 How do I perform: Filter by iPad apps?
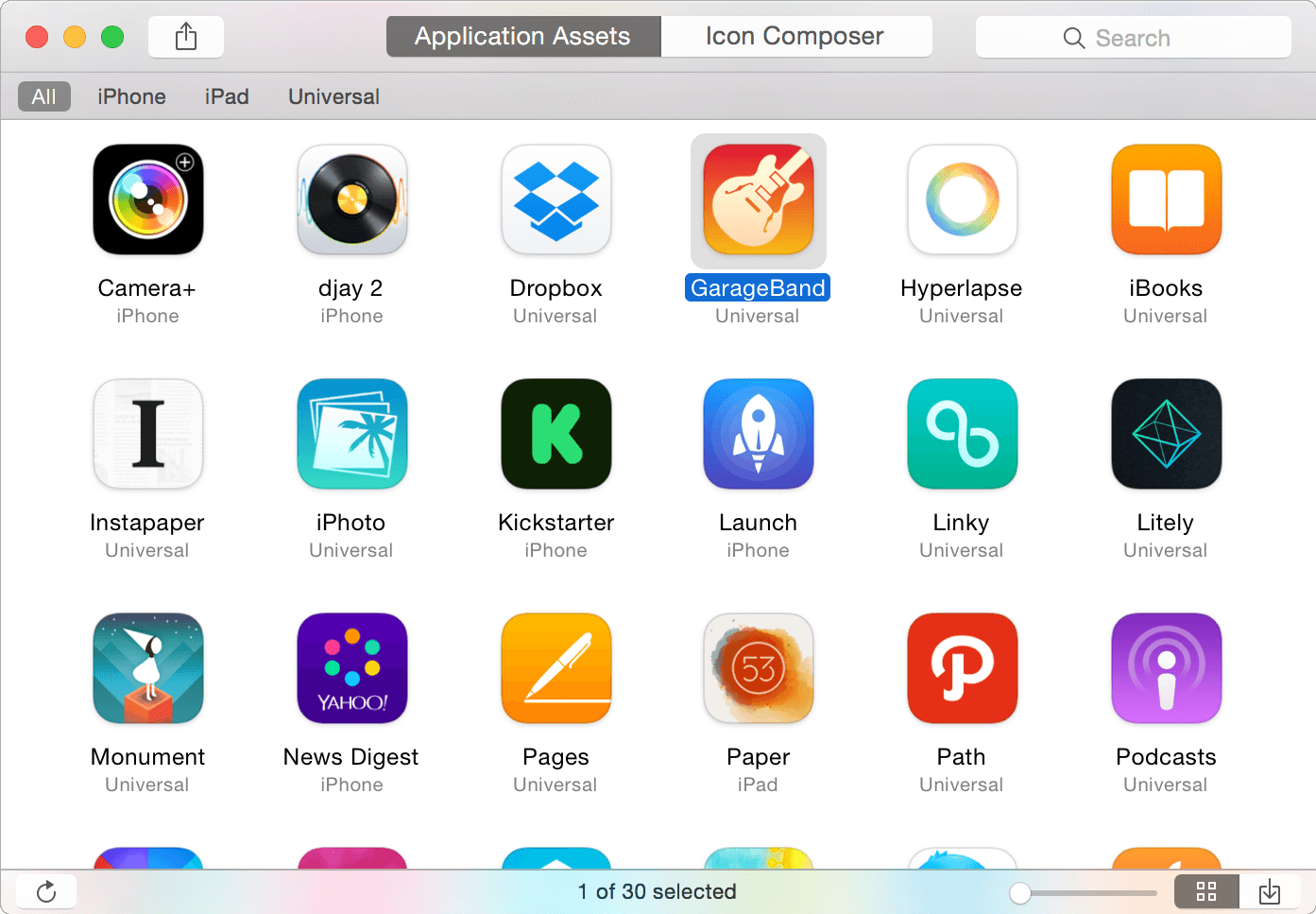click(x=227, y=96)
